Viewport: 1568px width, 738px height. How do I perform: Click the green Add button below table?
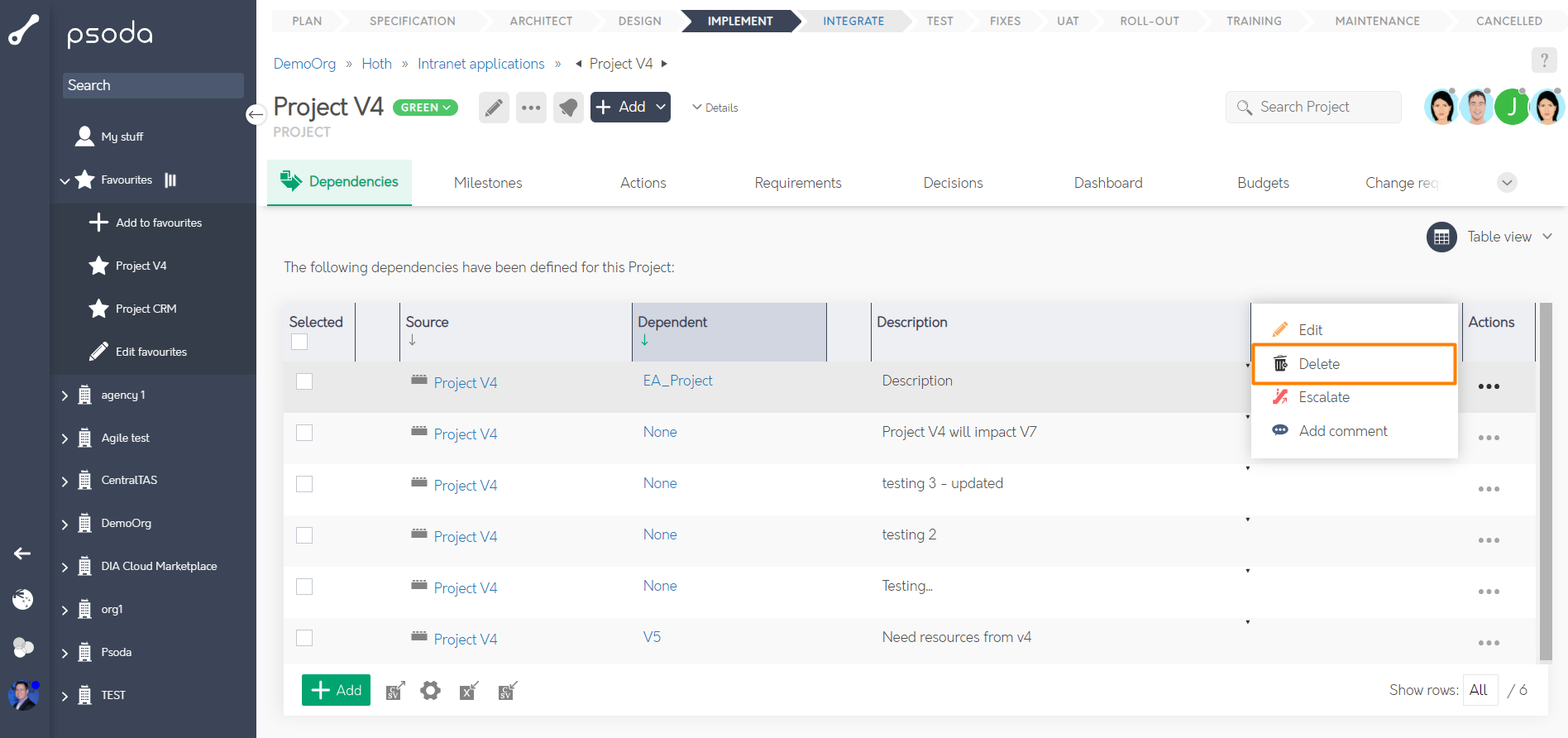[336, 690]
